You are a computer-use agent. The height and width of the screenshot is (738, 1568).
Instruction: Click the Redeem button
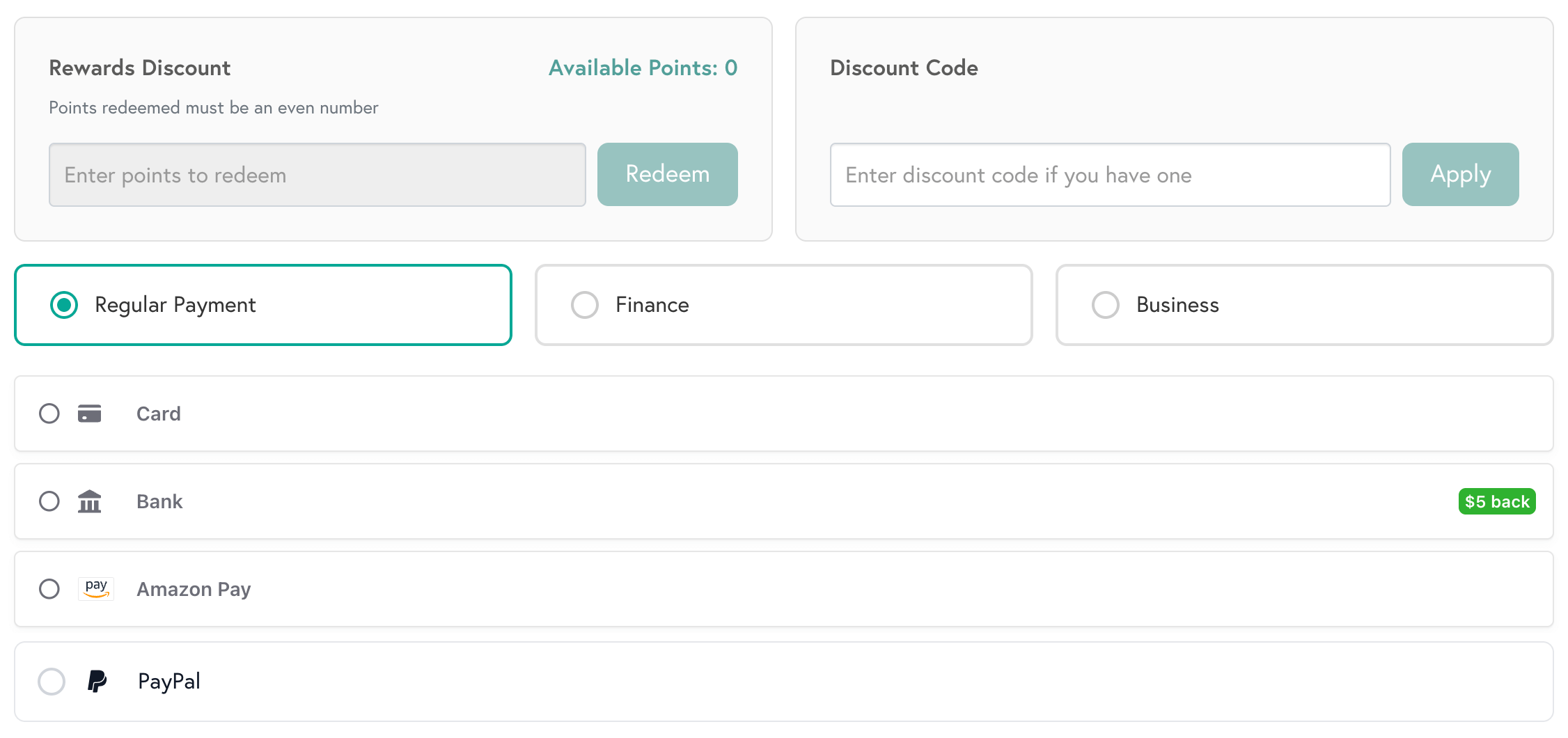click(666, 174)
